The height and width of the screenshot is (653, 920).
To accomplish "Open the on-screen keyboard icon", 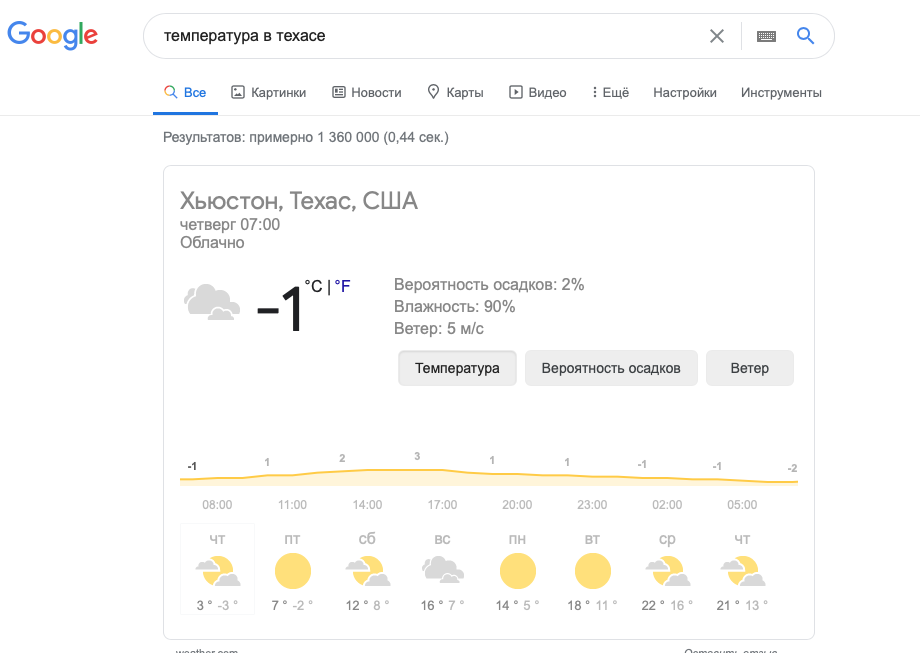I will point(767,36).
